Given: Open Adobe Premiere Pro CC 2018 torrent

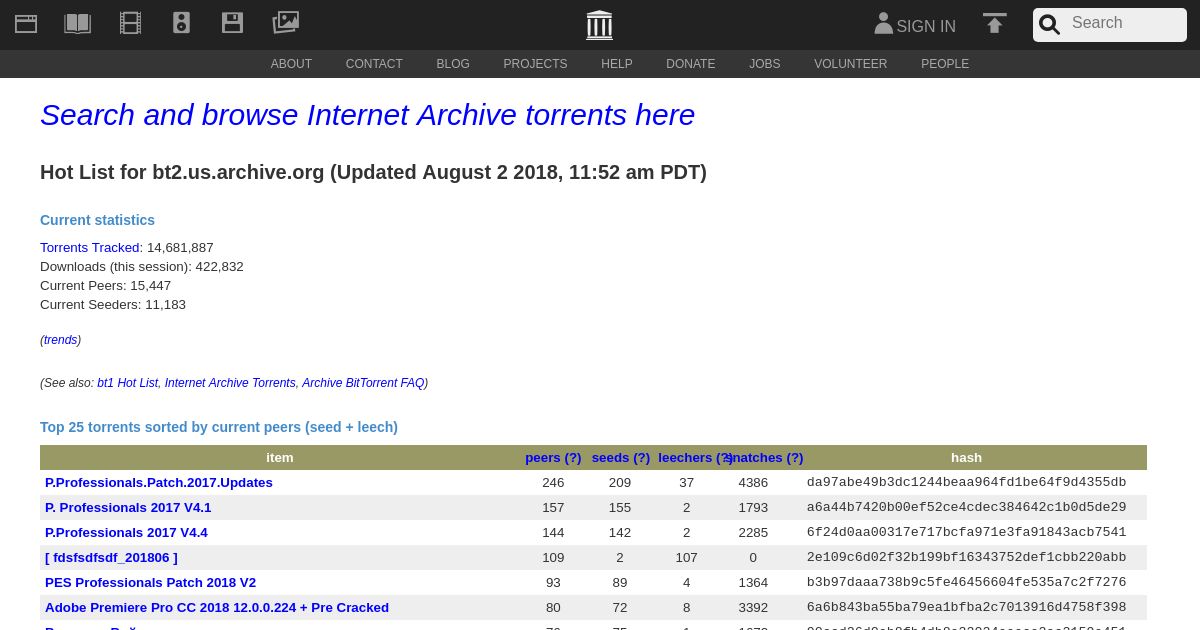Looking at the screenshot, I should (x=217, y=608).
